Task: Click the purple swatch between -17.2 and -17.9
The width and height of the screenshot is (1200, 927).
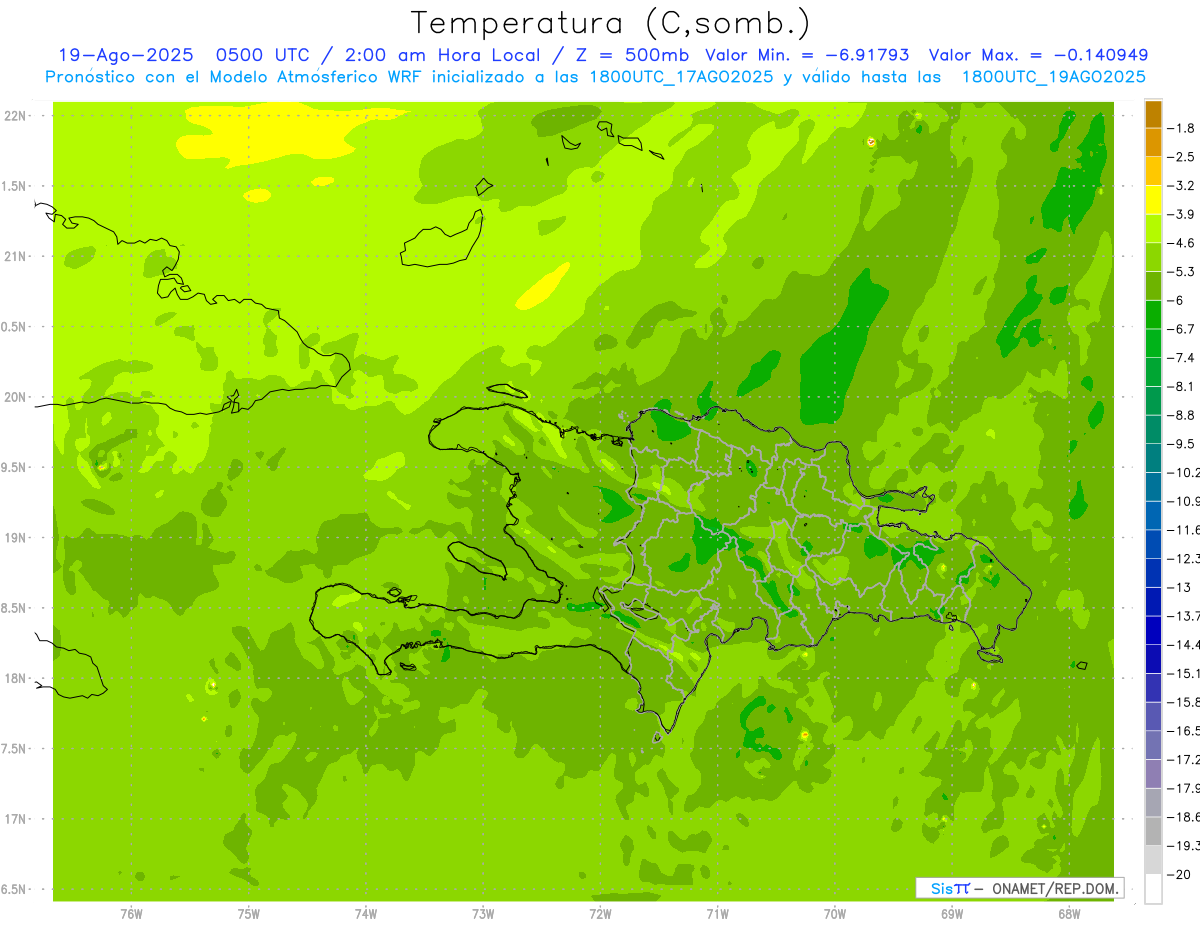Action: coord(1153,774)
